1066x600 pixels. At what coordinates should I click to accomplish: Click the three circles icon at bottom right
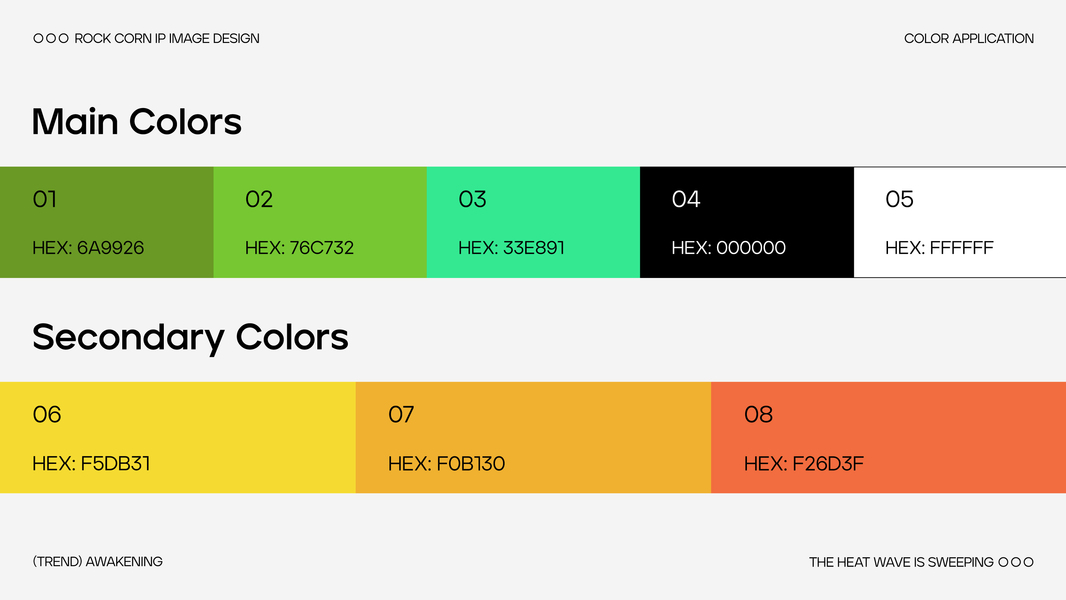pos(1016,562)
